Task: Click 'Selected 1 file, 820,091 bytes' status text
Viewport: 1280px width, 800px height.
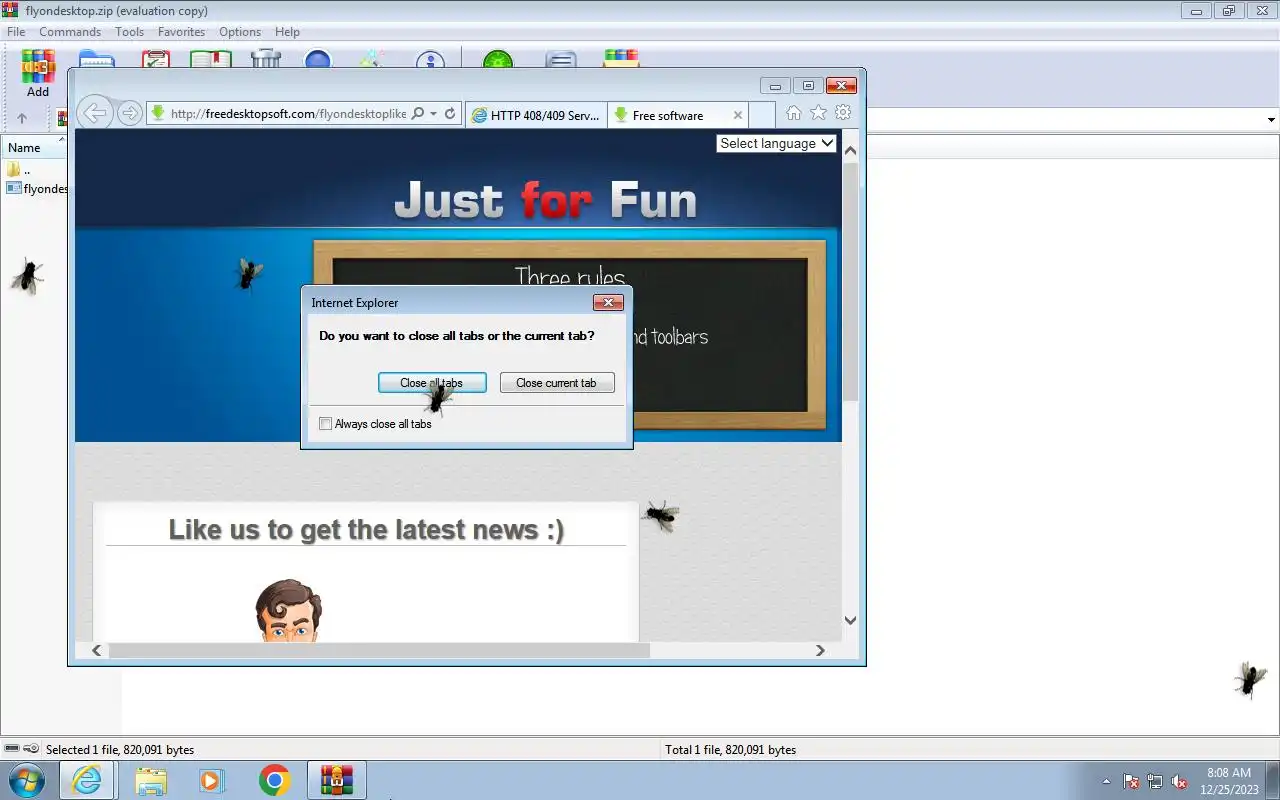Action: 120,749
